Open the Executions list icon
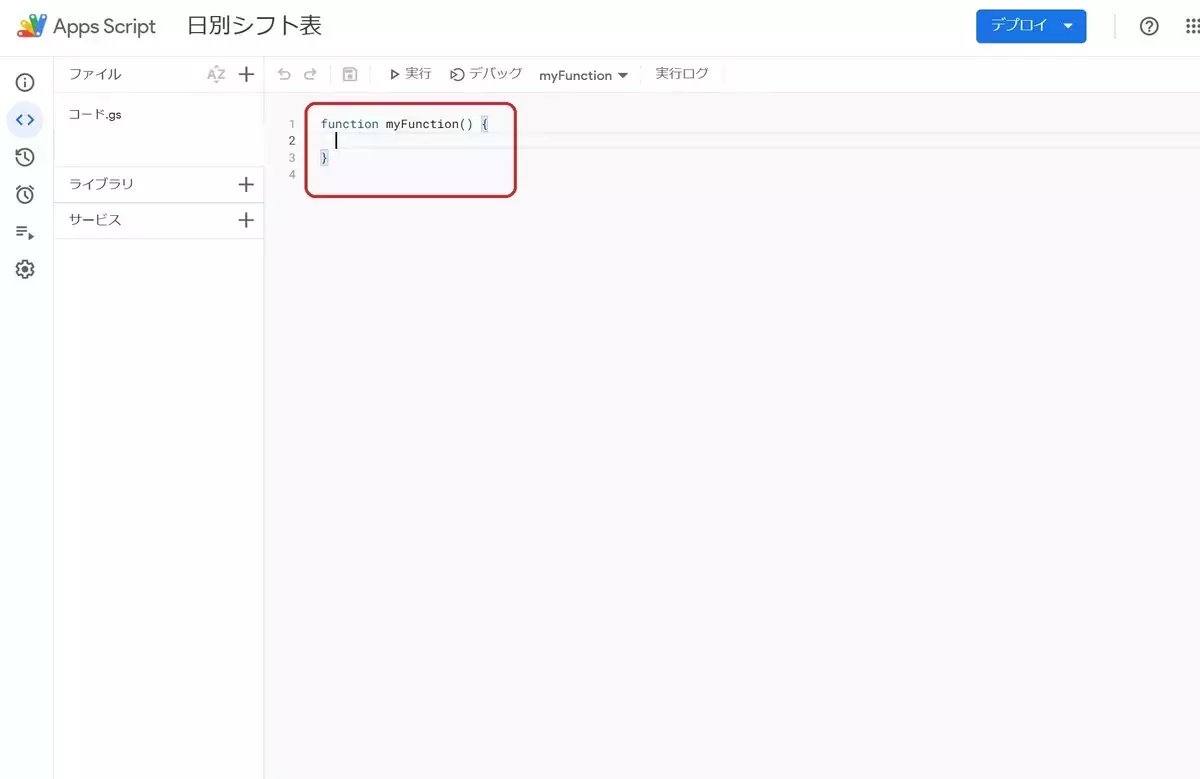 coord(25,232)
